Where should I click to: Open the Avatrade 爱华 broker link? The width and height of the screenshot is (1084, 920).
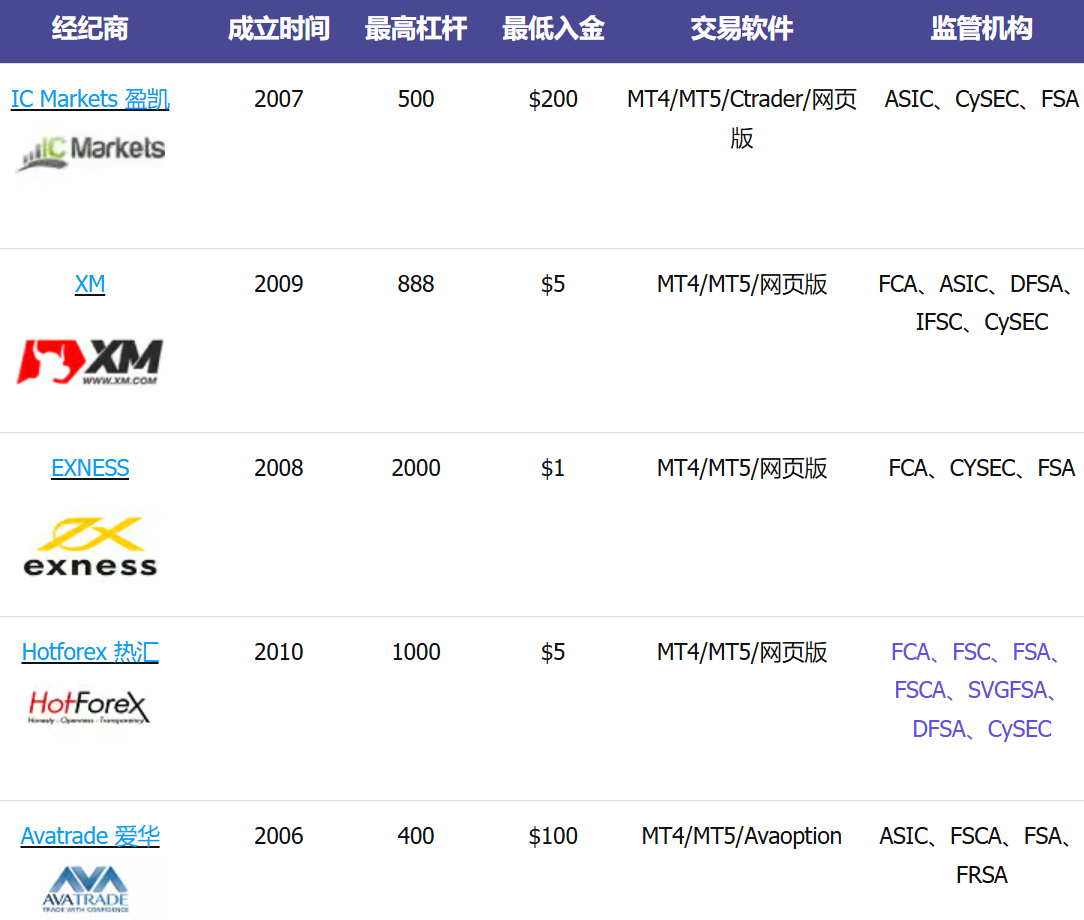[x=90, y=836]
